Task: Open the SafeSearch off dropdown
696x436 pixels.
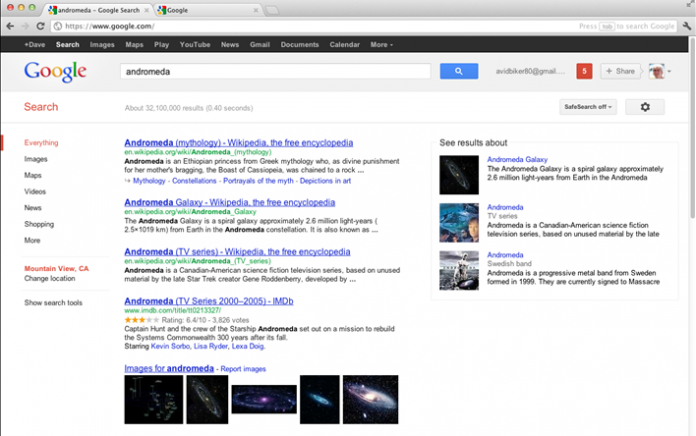Action: pos(588,107)
